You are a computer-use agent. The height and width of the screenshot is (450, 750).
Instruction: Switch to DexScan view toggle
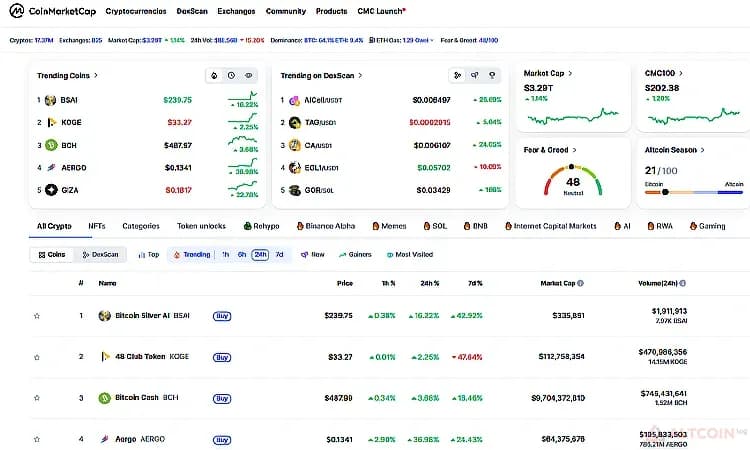pyautogui.click(x=100, y=255)
